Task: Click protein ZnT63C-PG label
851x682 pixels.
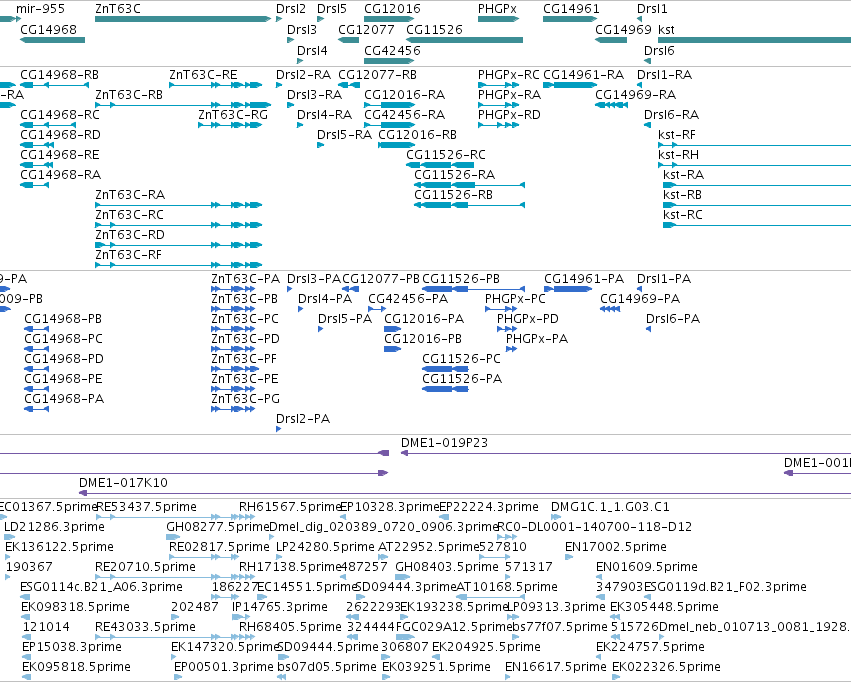Action: click(246, 399)
